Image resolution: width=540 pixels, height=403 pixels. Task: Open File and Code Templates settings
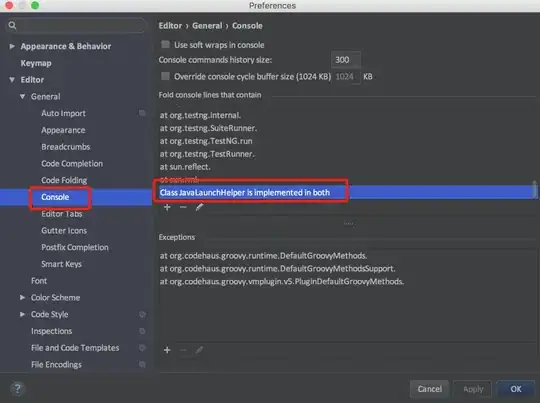click(75, 348)
